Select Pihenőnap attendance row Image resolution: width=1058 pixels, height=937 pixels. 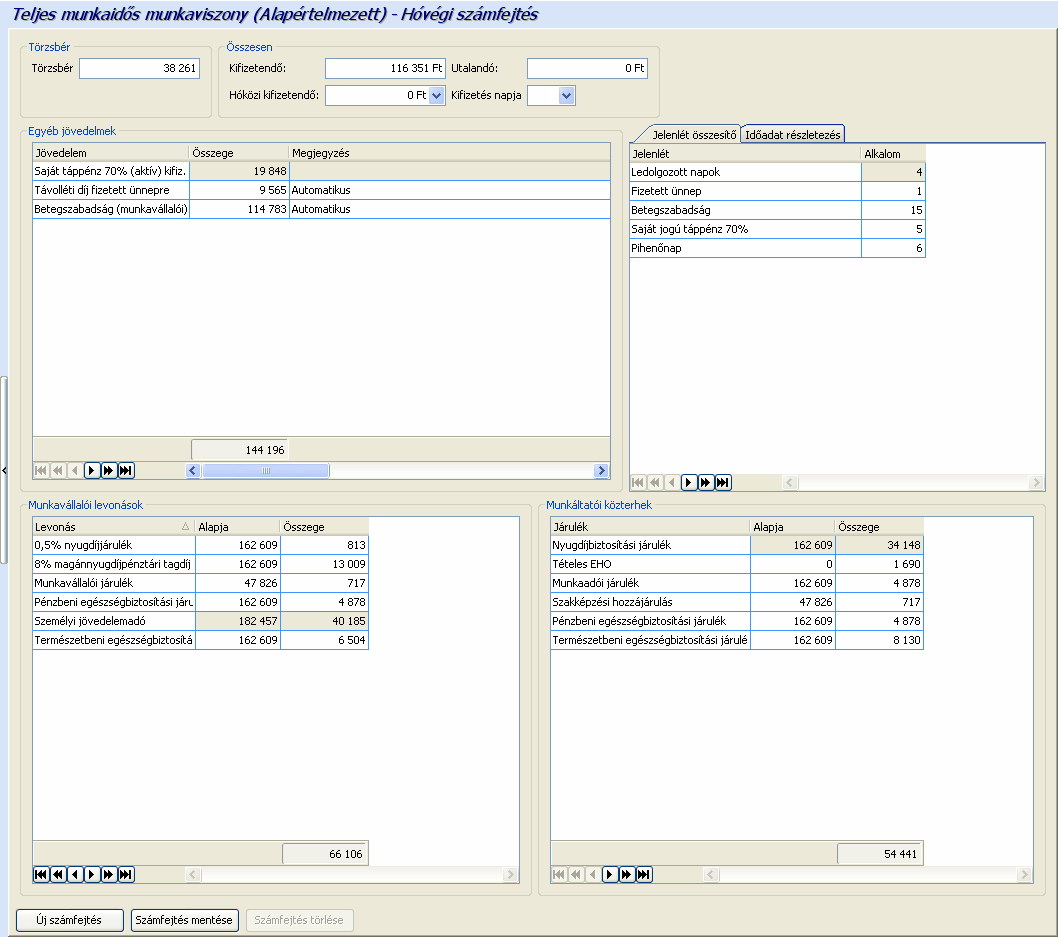[777, 248]
